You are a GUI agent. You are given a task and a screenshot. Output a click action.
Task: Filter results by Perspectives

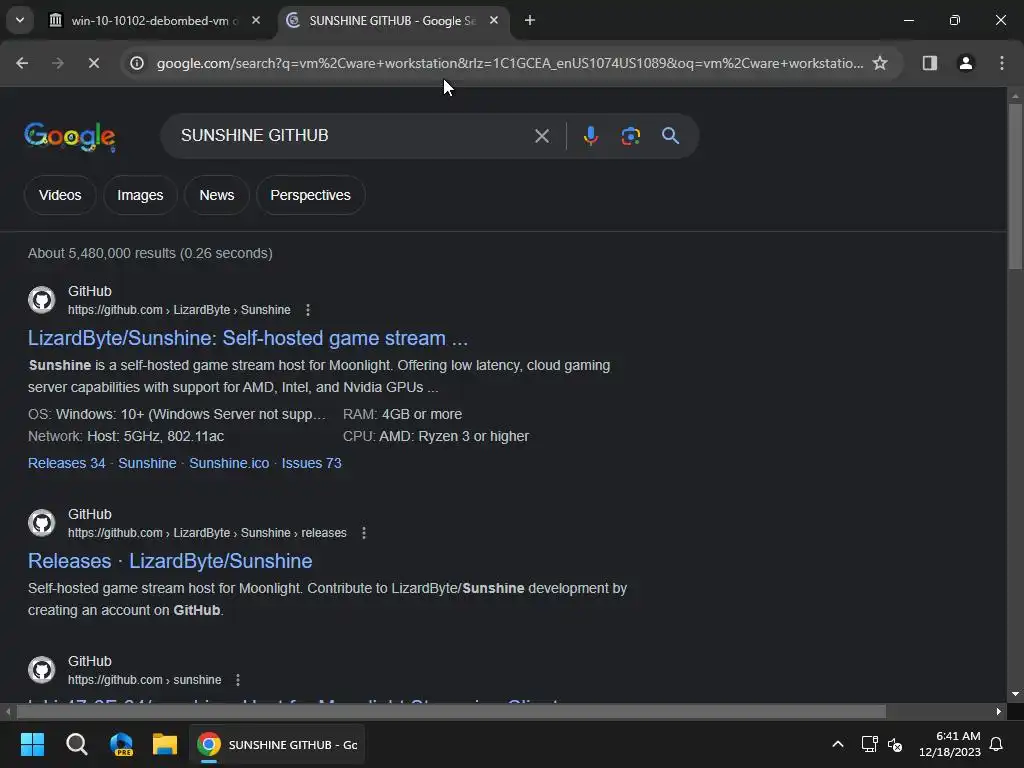(x=310, y=195)
